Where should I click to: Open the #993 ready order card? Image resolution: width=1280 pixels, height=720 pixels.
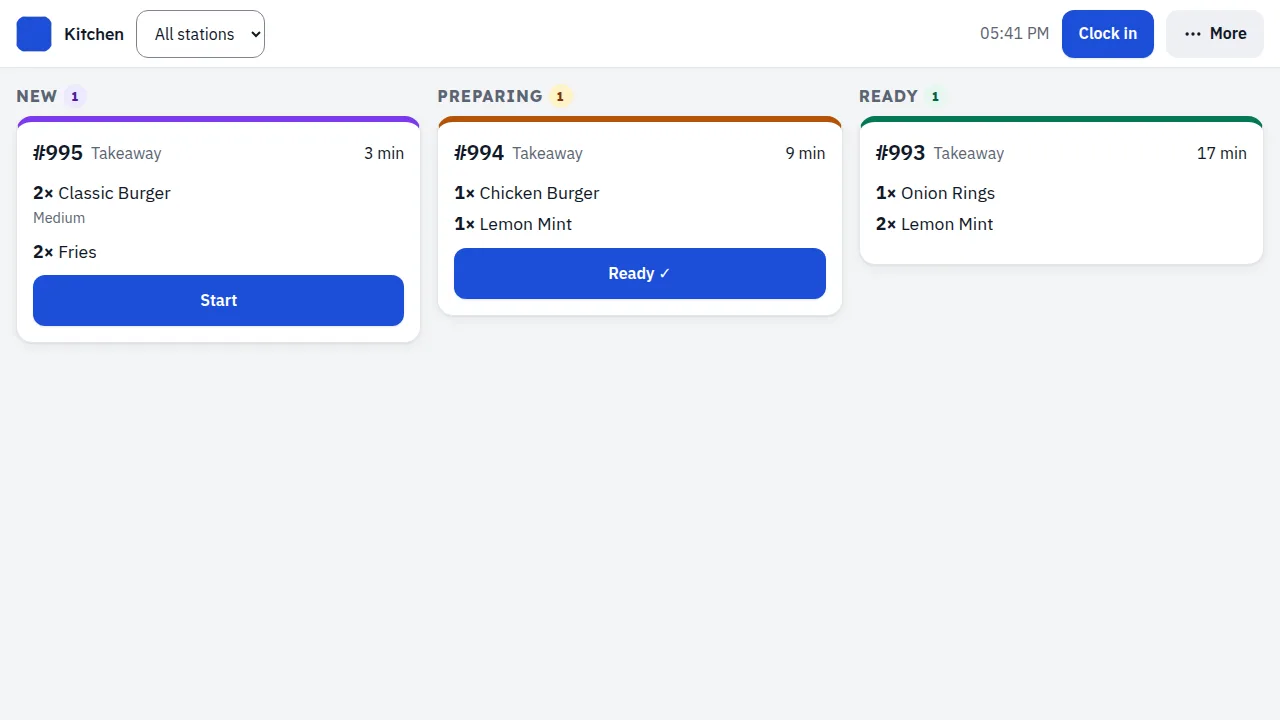1061,190
